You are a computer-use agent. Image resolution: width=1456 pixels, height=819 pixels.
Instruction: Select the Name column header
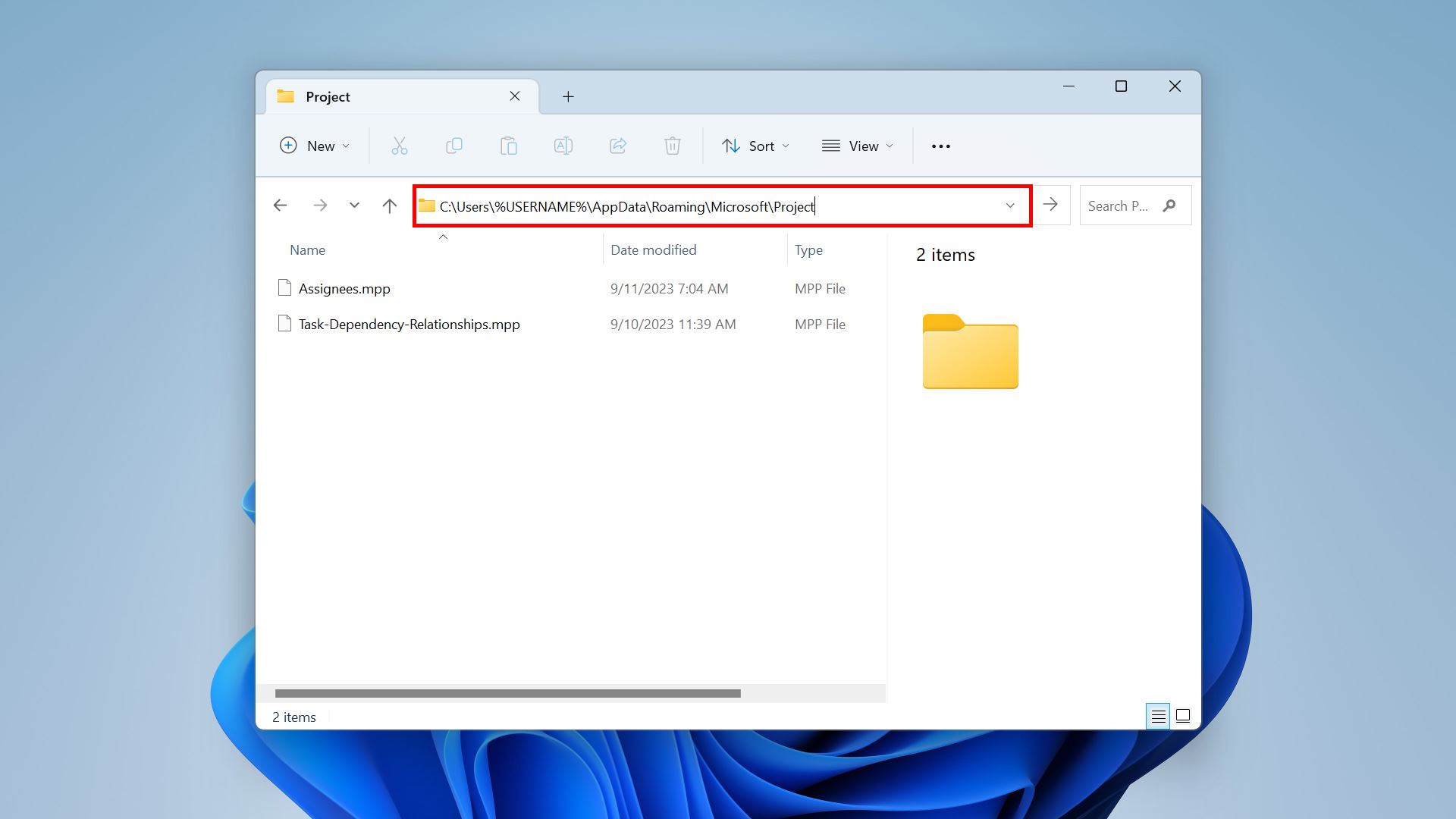[307, 250]
